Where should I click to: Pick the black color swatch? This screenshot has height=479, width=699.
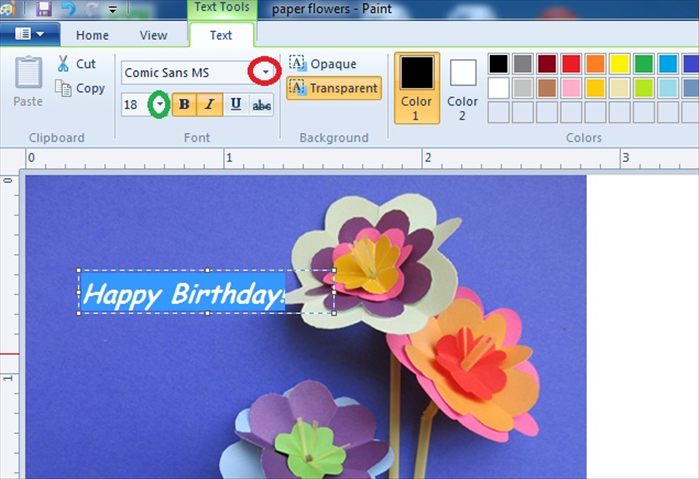tap(498, 64)
